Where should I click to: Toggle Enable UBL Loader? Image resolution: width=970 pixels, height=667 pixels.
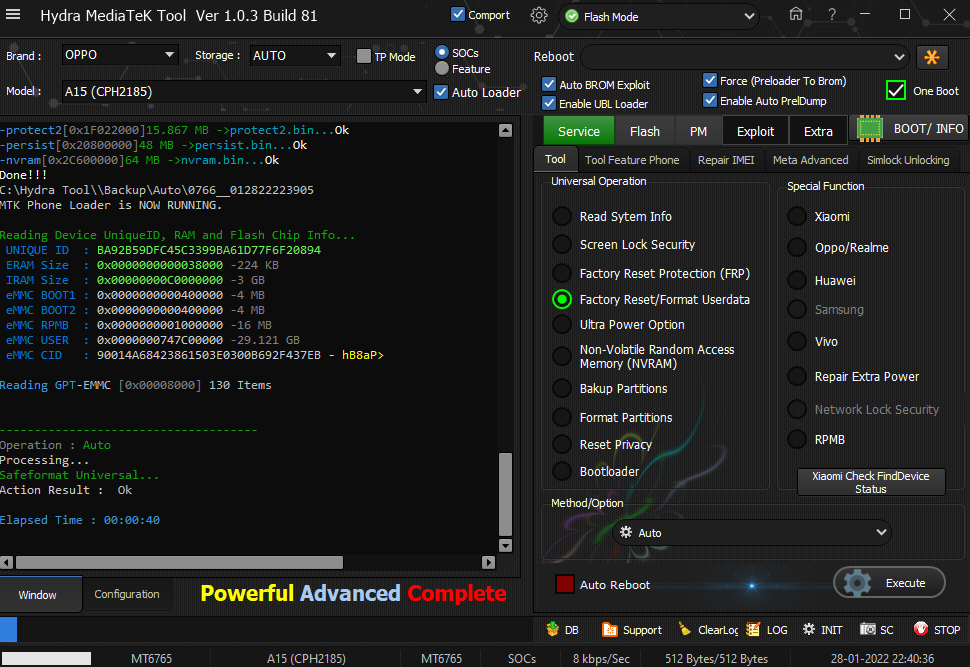pyautogui.click(x=549, y=103)
